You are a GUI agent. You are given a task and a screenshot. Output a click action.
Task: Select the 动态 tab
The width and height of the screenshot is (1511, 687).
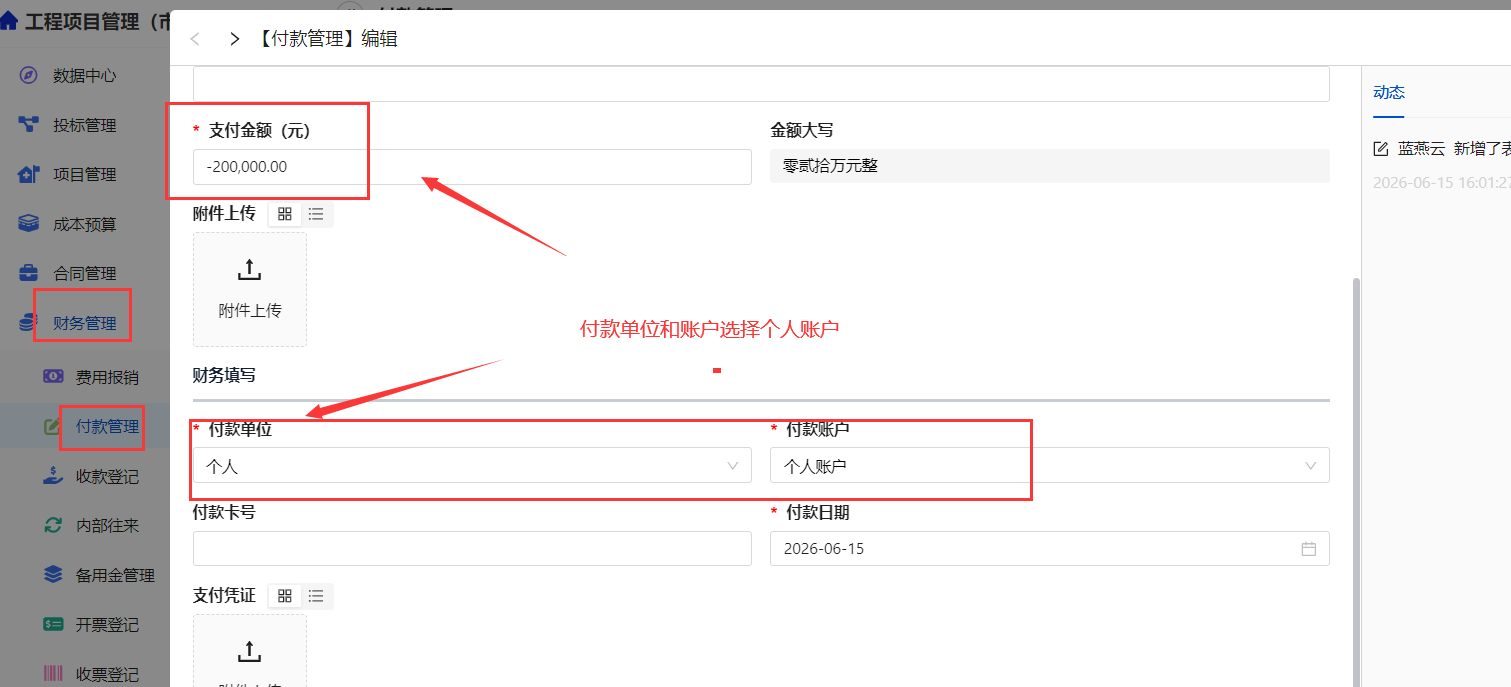coord(1389,92)
